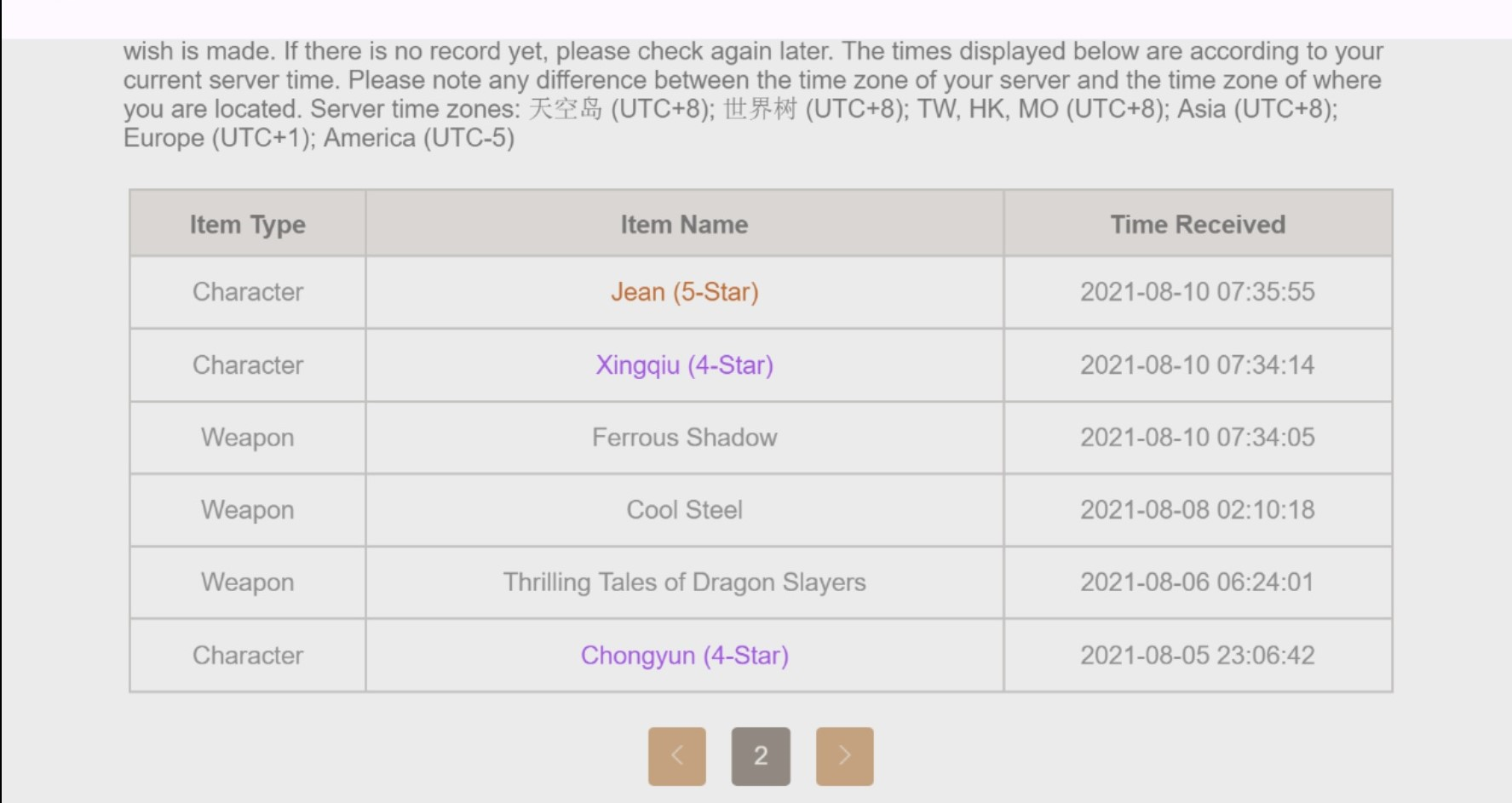The height and width of the screenshot is (803, 1512).
Task: Select timestamp 2021-08-05 23:06:42
Action: [x=1198, y=656]
